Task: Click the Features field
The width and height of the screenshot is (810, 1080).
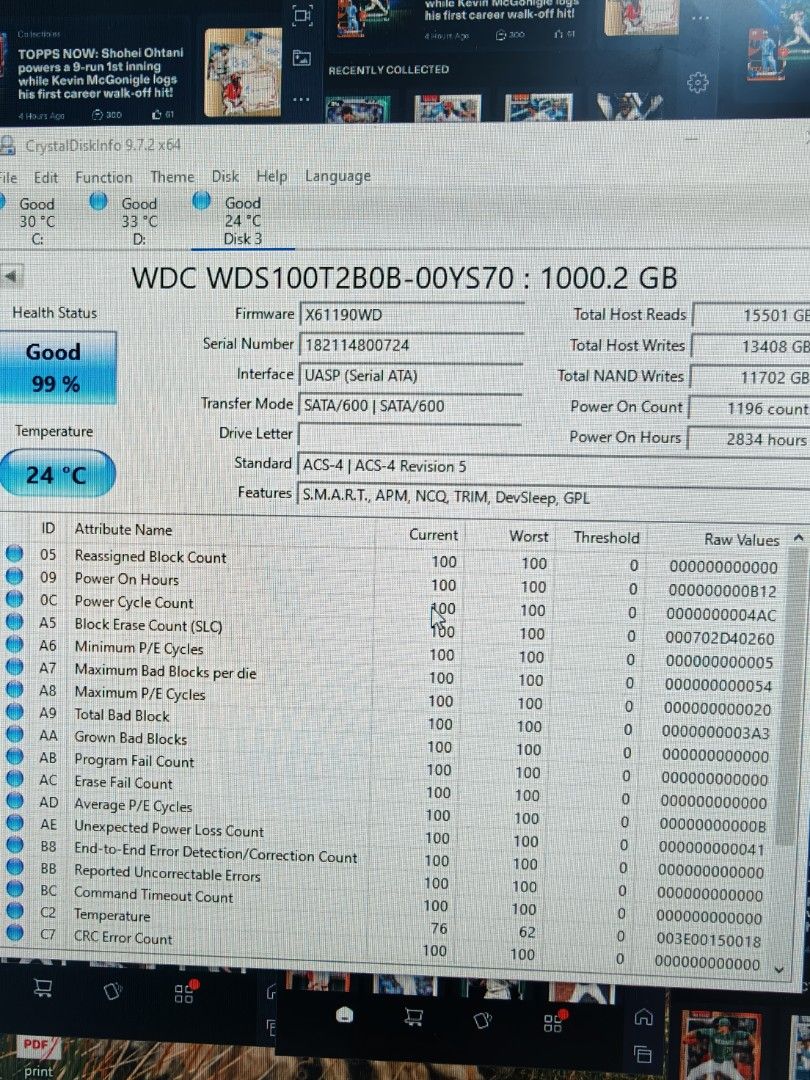Action: pos(554,497)
